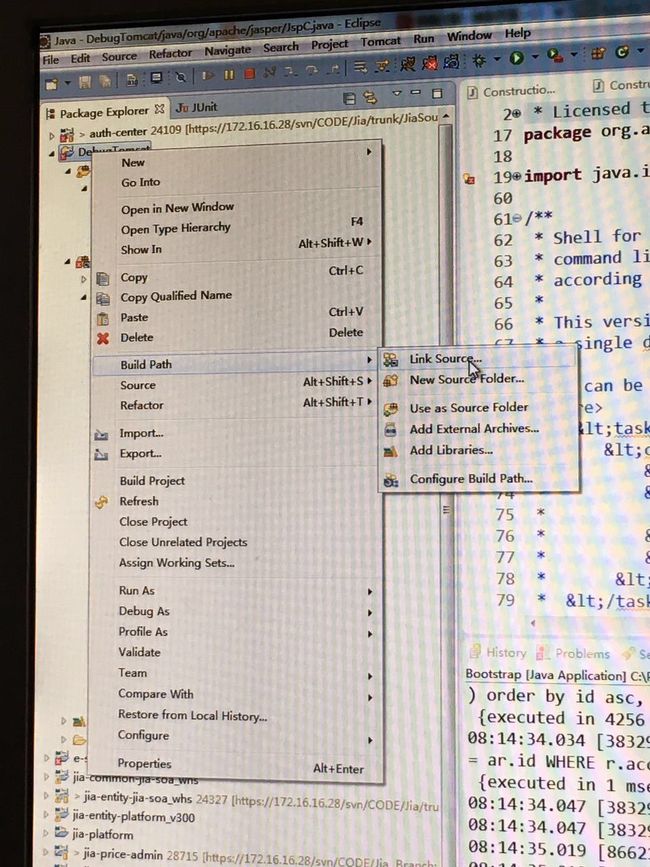The image size is (650, 867).
Task: Select Link Source... in the submenu
Action: (x=479, y=359)
